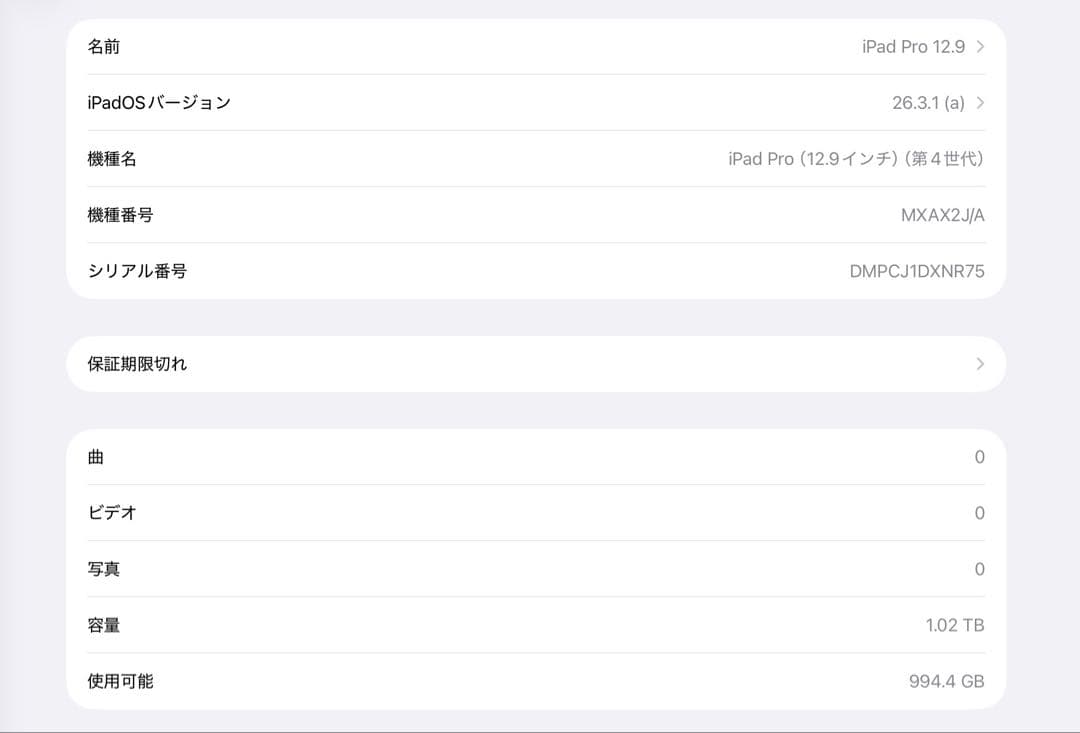This screenshot has height=733, width=1080.
Task: Click the 機種番号 label
Action: pos(120,215)
